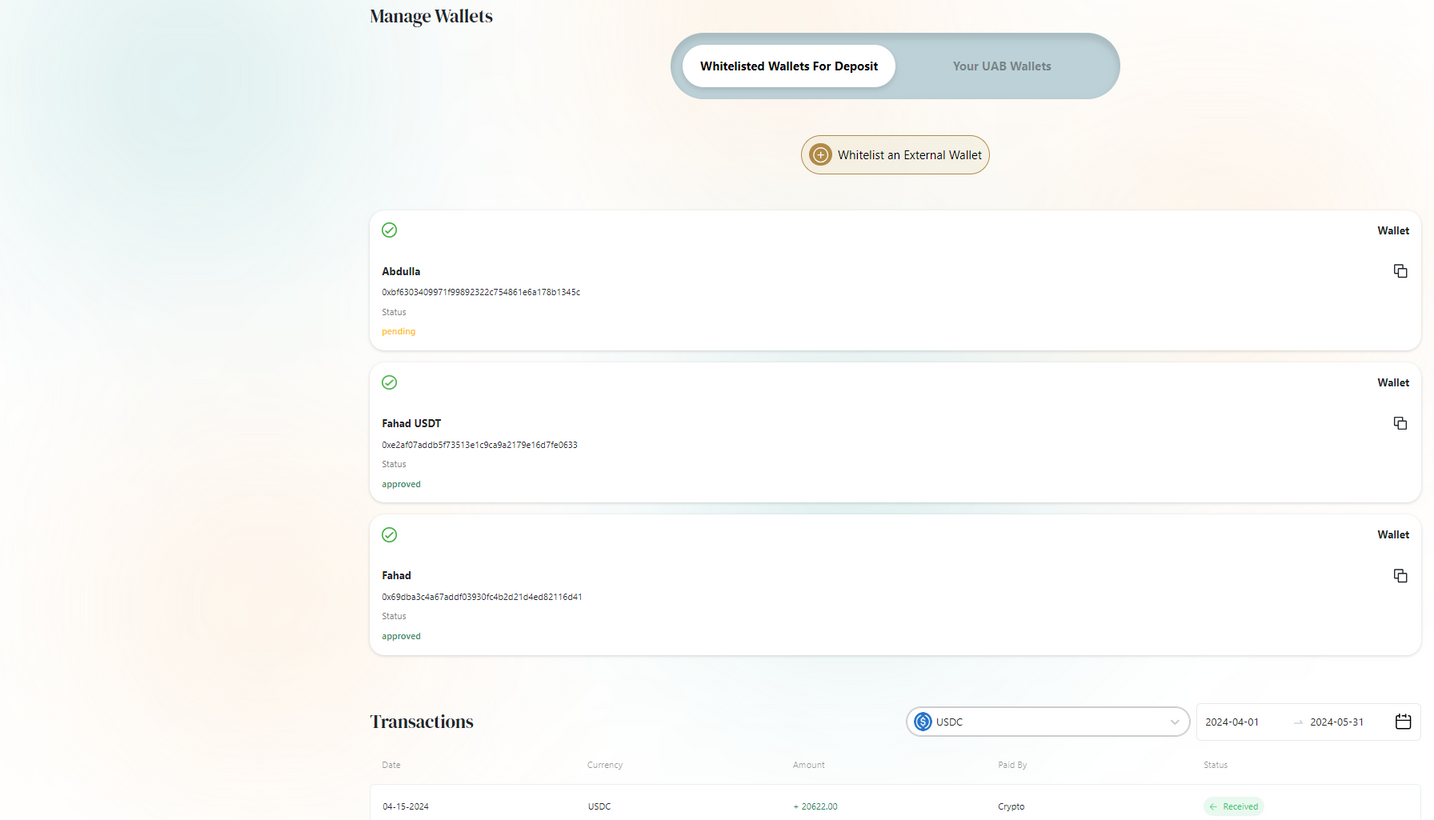Switch to Your UAB Wallets tab
The width and height of the screenshot is (1434, 820).
(x=1001, y=66)
